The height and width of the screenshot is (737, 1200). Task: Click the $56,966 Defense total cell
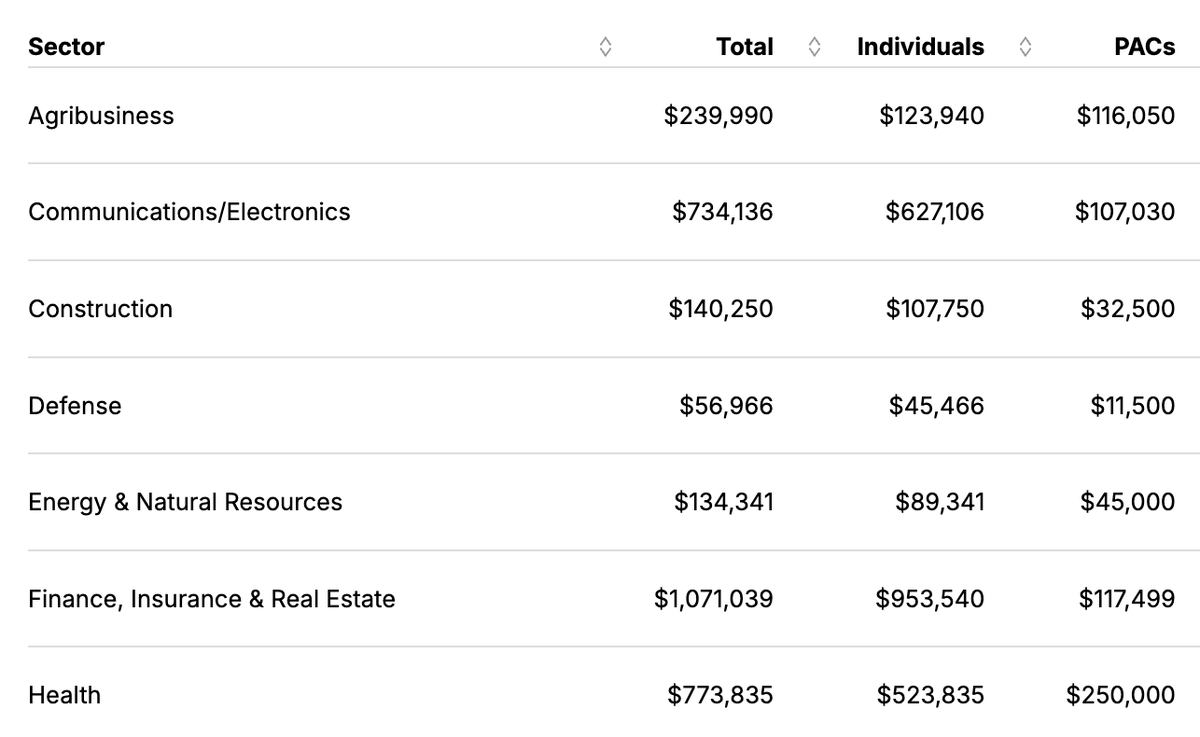click(726, 406)
